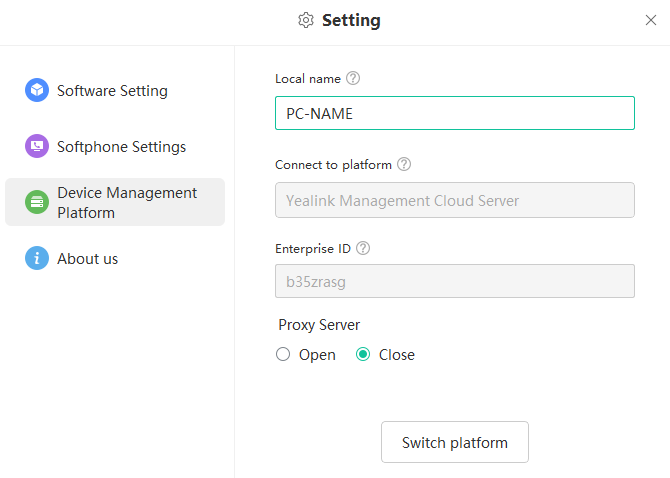Click the purple Softphone Settings icon

click(37, 146)
